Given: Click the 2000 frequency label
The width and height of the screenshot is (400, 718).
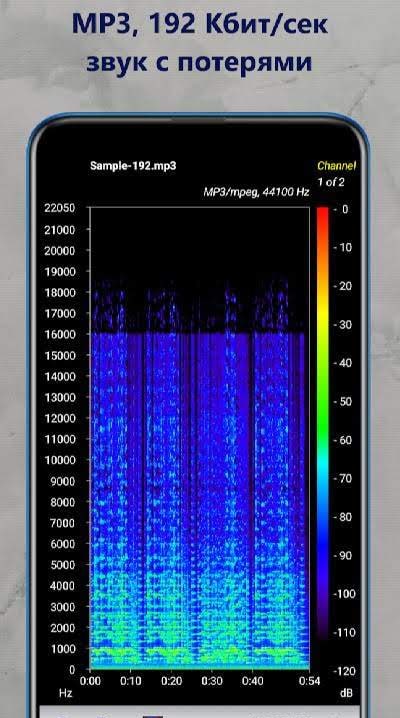Looking at the screenshot, I should coord(62,628).
